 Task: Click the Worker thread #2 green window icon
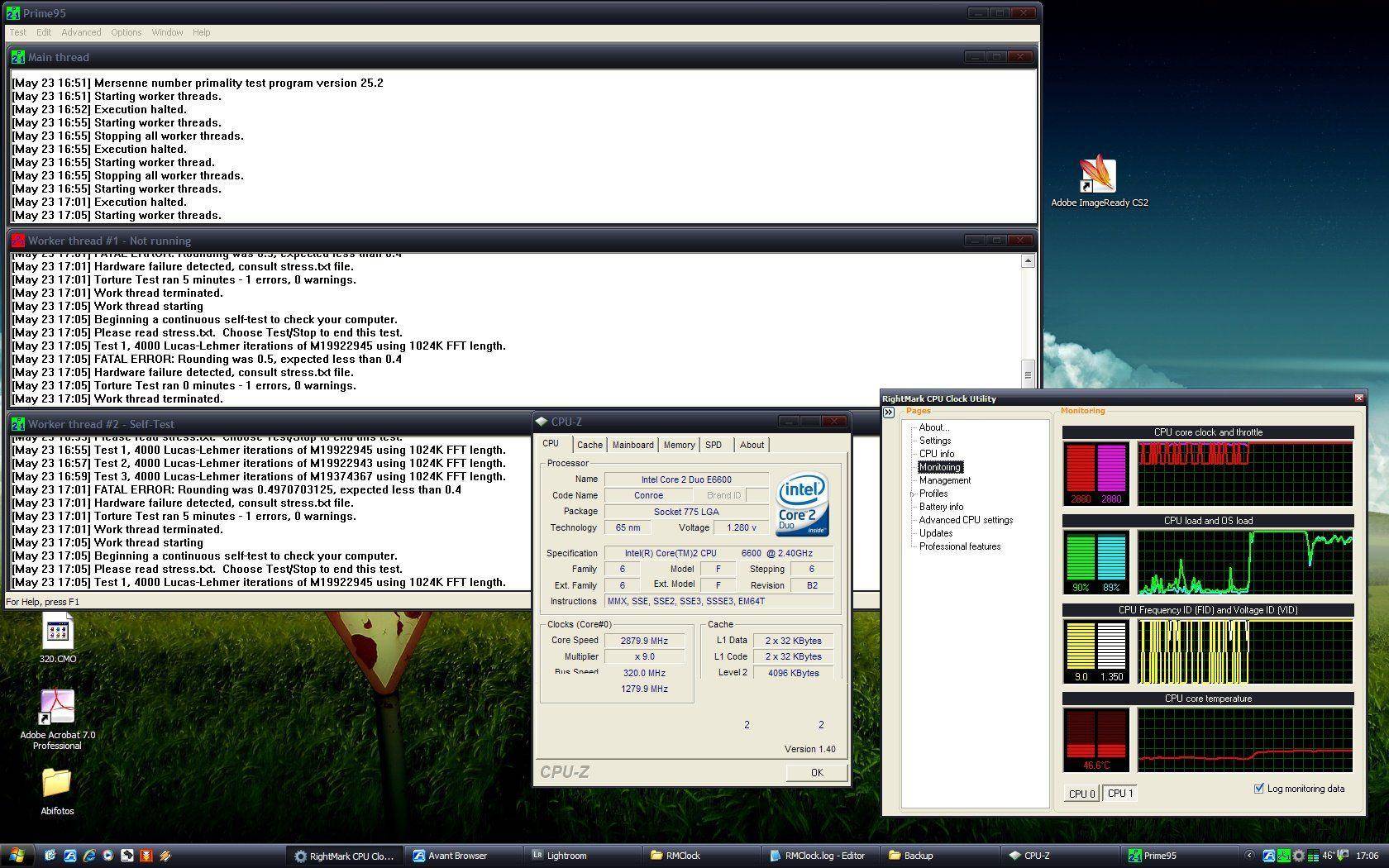17,424
